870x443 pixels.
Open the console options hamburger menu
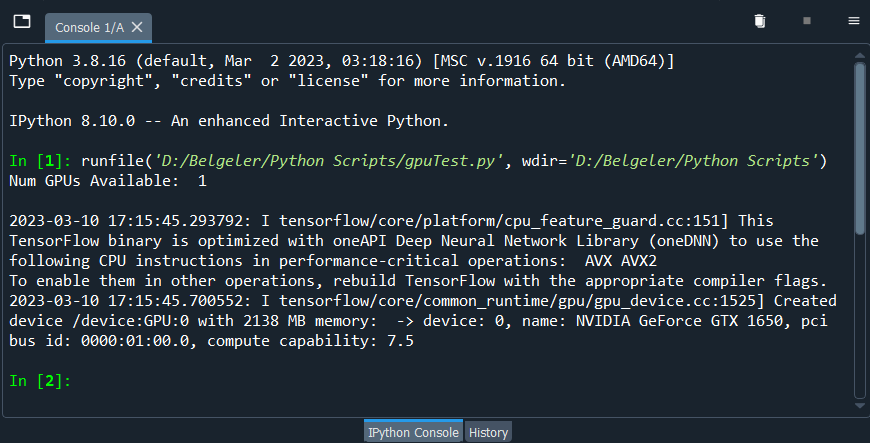point(853,21)
